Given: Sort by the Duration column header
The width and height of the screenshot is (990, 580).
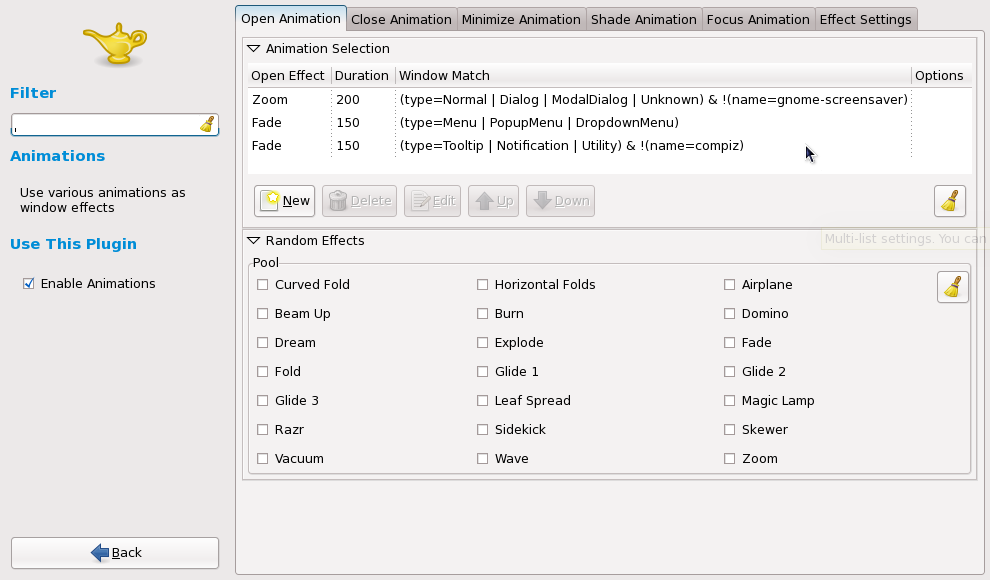Looking at the screenshot, I should coord(361,75).
